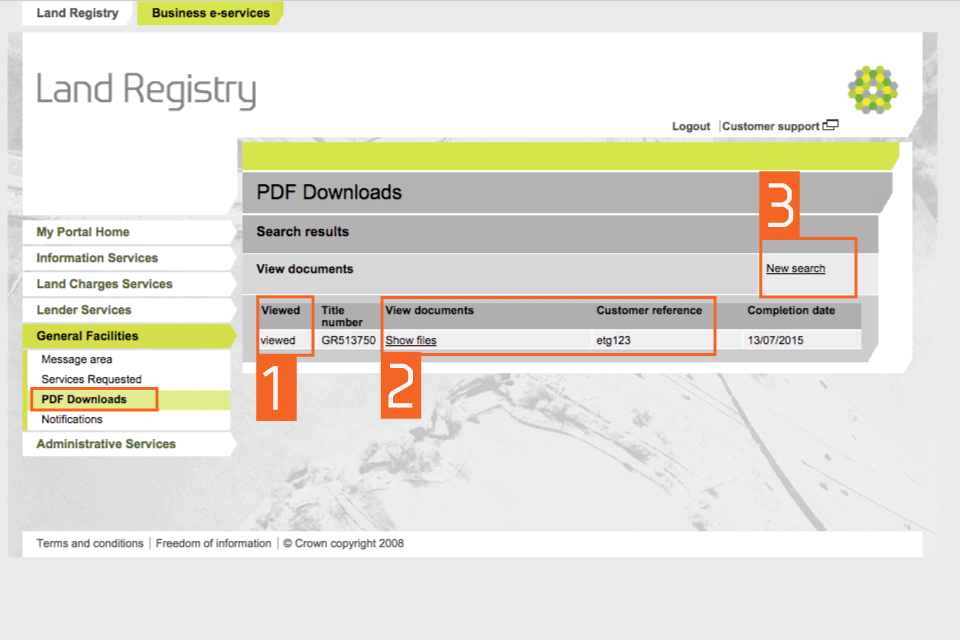Open Services Requested page
Image resolution: width=960 pixels, height=640 pixels.
coord(91,379)
